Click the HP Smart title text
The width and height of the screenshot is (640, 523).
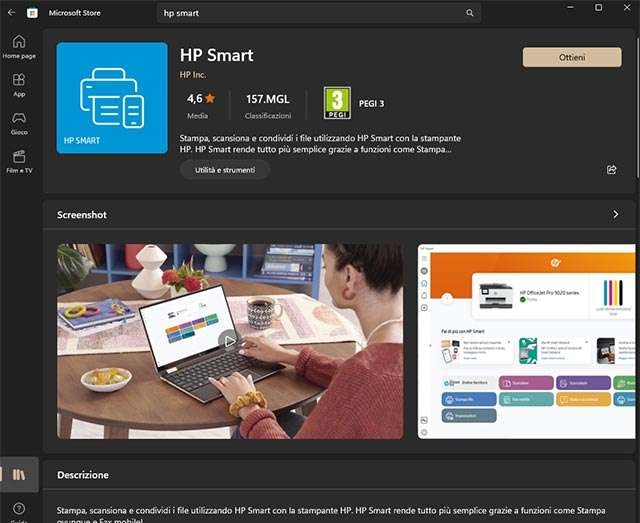[217, 56]
